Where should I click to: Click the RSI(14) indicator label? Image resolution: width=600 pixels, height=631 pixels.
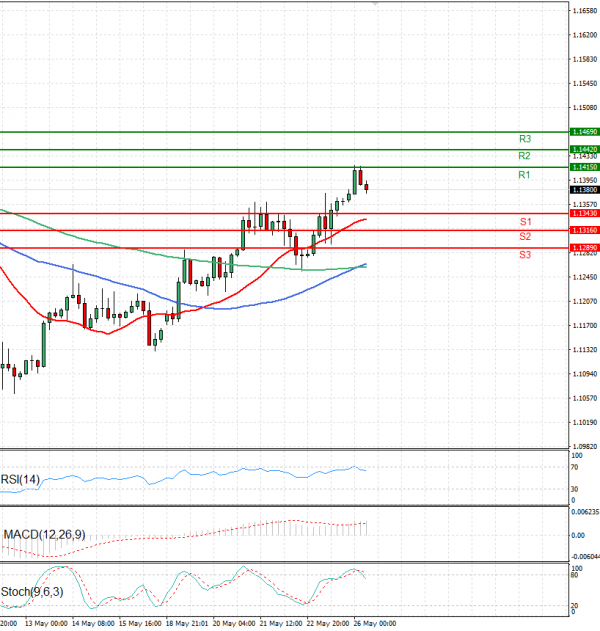pyautogui.click(x=21, y=480)
